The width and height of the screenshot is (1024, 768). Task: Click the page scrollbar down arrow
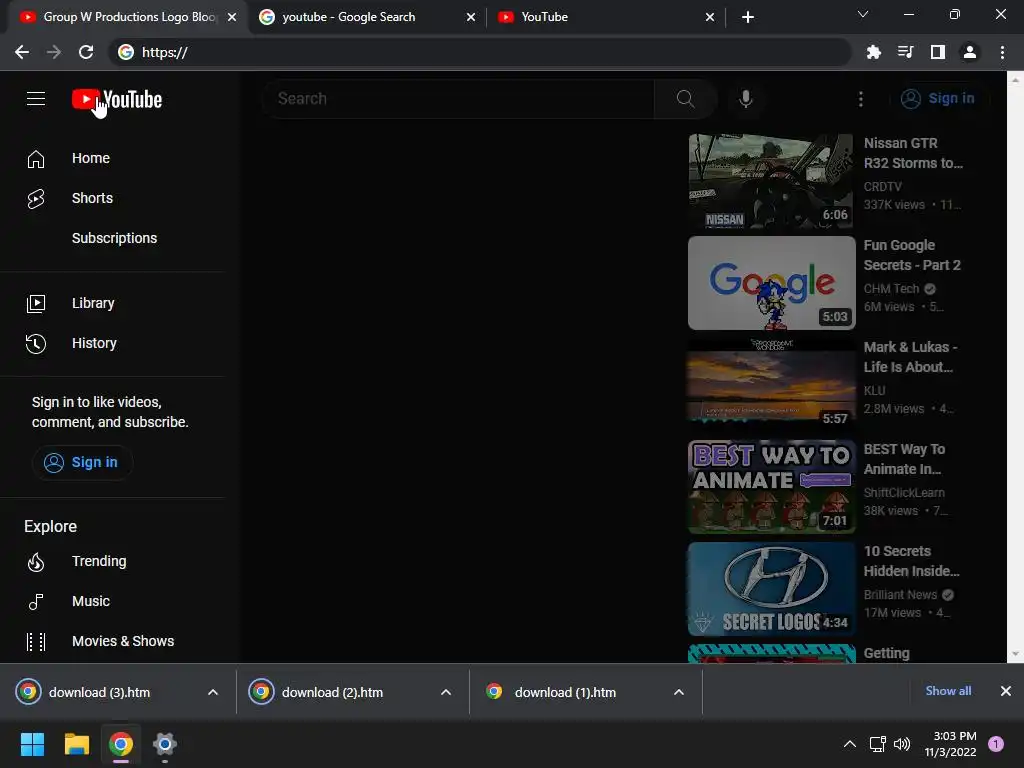coord(1015,654)
